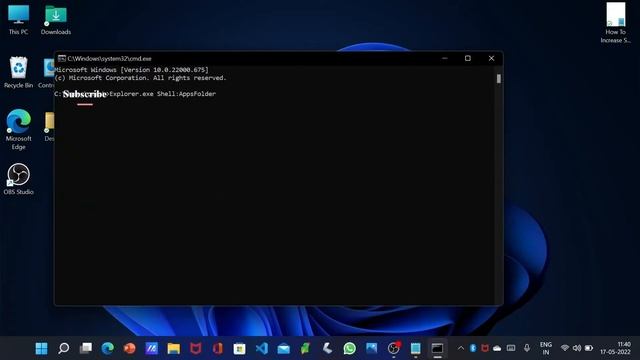Open the Mail app from the taskbar
The width and height of the screenshot is (640, 360).
pos(284,348)
